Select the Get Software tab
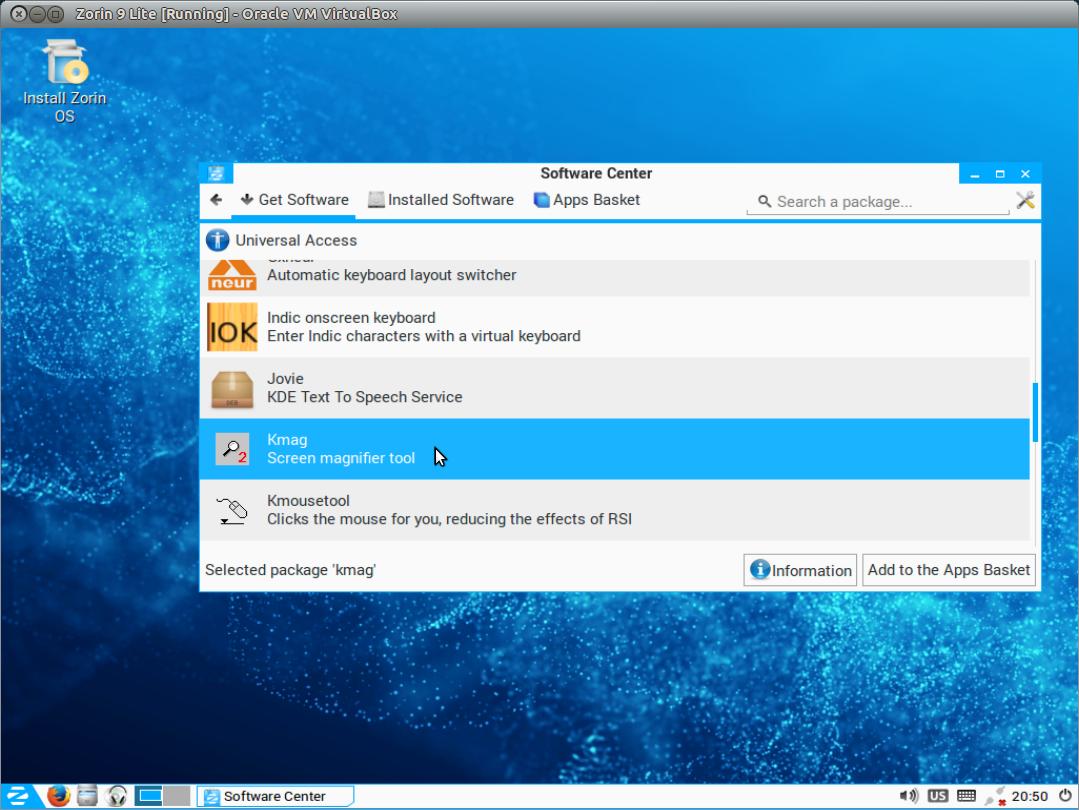This screenshot has height=810, width=1079. (294, 200)
